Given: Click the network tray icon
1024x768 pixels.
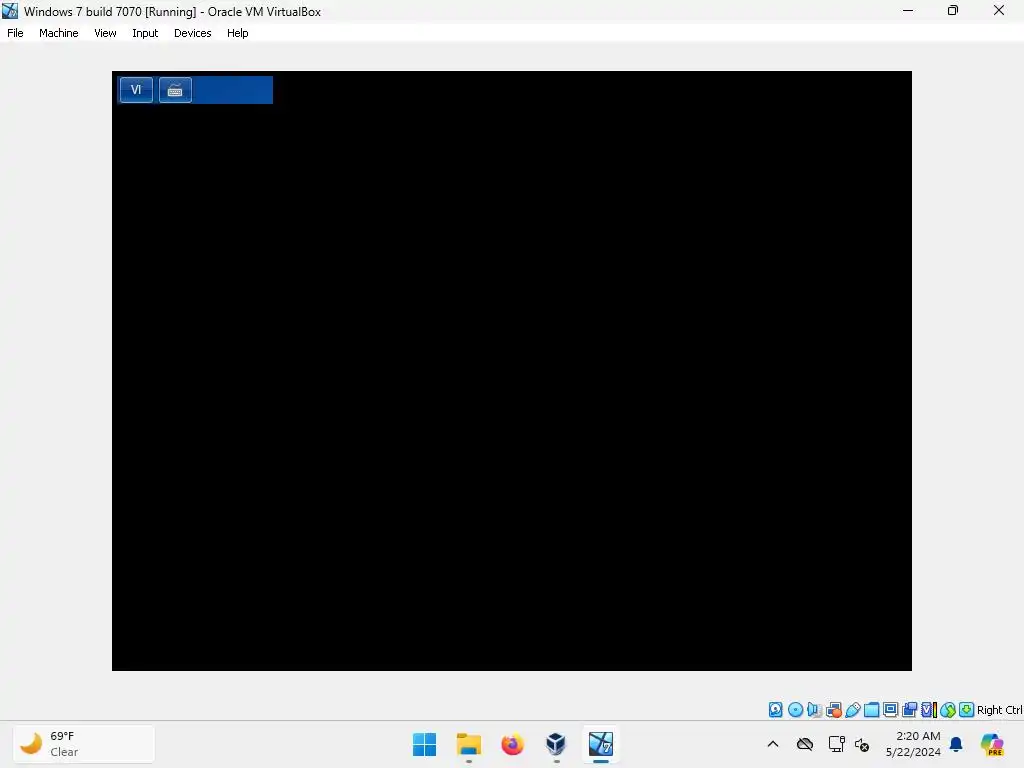Looking at the screenshot, I should point(837,744).
